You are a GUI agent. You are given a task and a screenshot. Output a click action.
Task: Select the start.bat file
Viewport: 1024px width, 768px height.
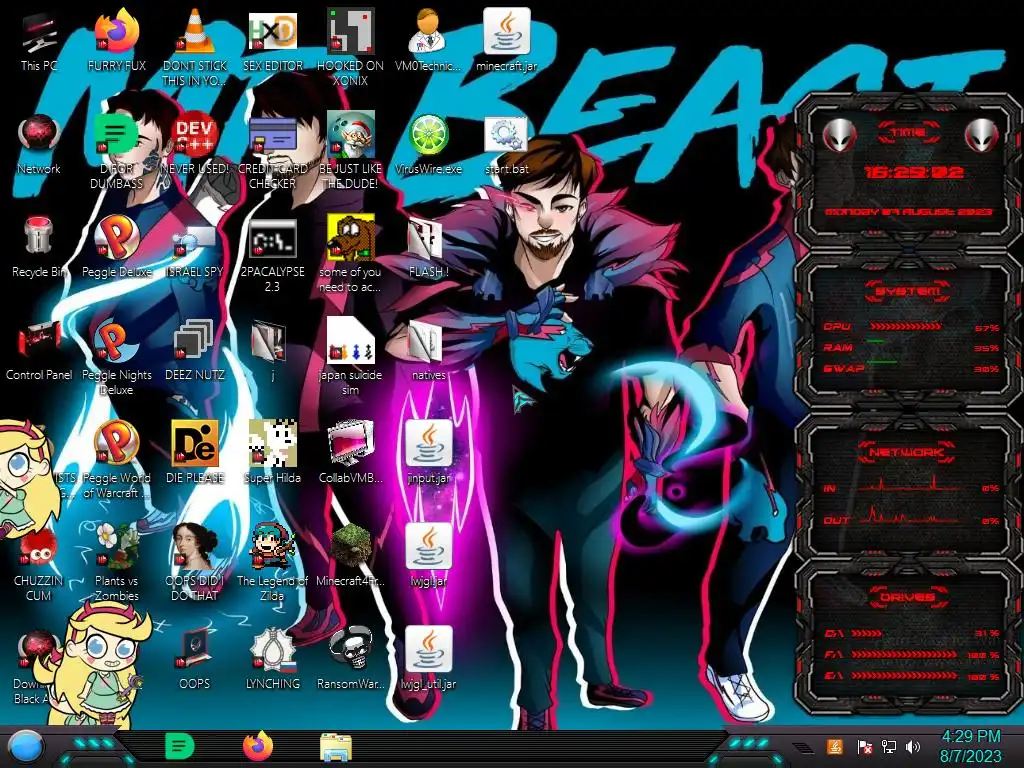tap(506, 137)
